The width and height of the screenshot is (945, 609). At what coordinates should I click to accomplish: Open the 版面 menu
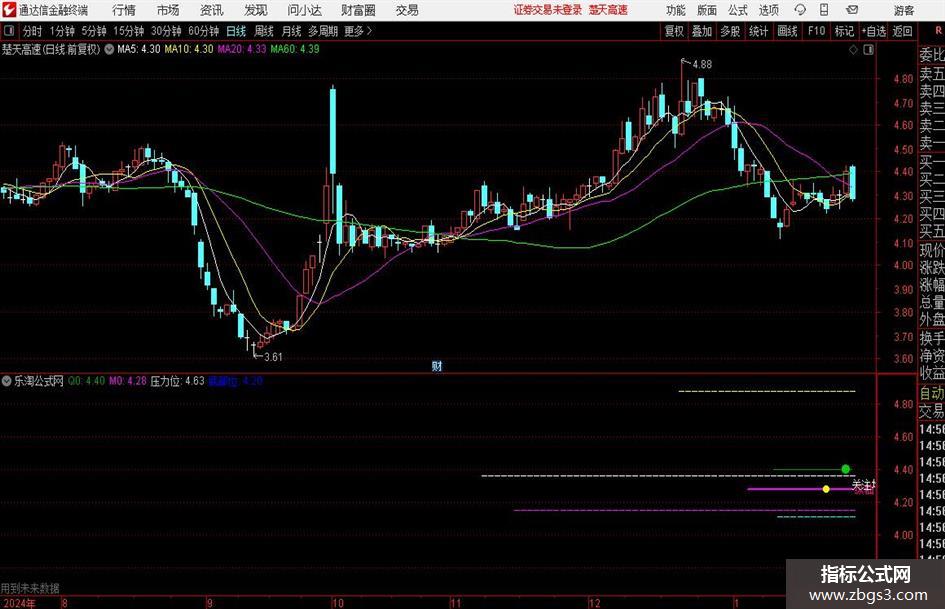pyautogui.click(x=707, y=10)
